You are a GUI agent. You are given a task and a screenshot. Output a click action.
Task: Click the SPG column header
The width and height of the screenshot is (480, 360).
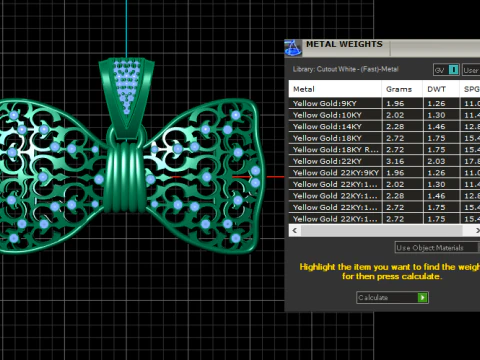pos(470,89)
